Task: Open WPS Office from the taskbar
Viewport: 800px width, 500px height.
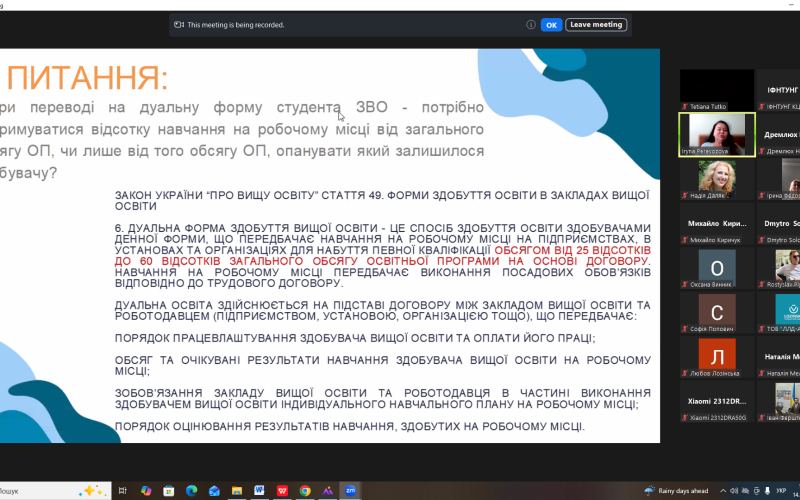Action: (x=282, y=491)
